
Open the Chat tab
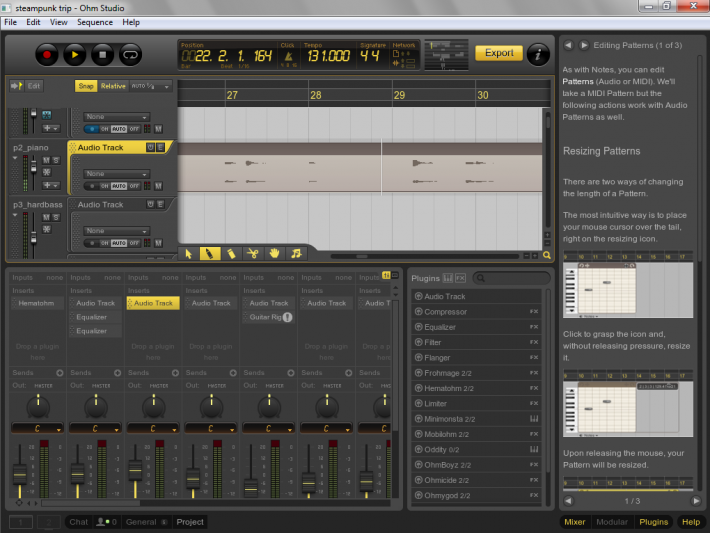(78, 522)
